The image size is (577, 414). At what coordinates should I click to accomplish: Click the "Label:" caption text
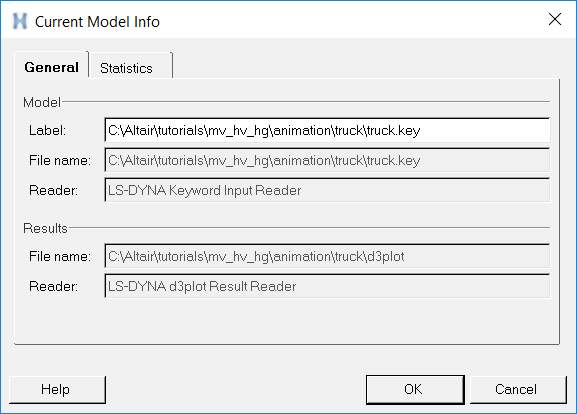[x=47, y=130]
